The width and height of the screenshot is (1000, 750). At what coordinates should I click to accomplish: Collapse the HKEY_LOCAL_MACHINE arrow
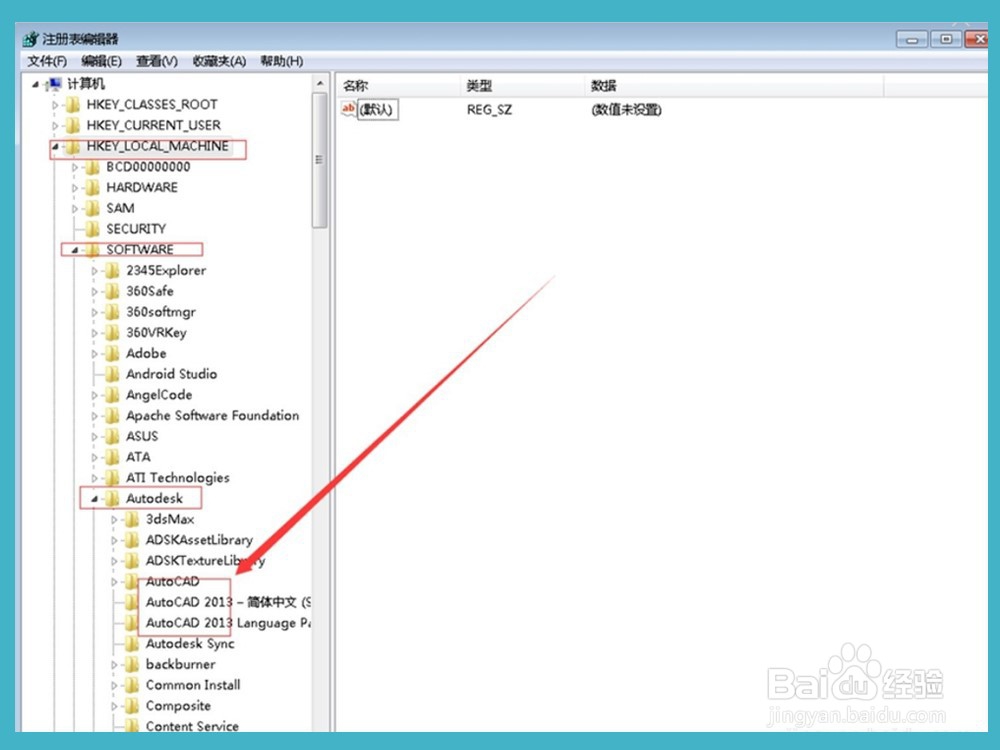(x=55, y=147)
